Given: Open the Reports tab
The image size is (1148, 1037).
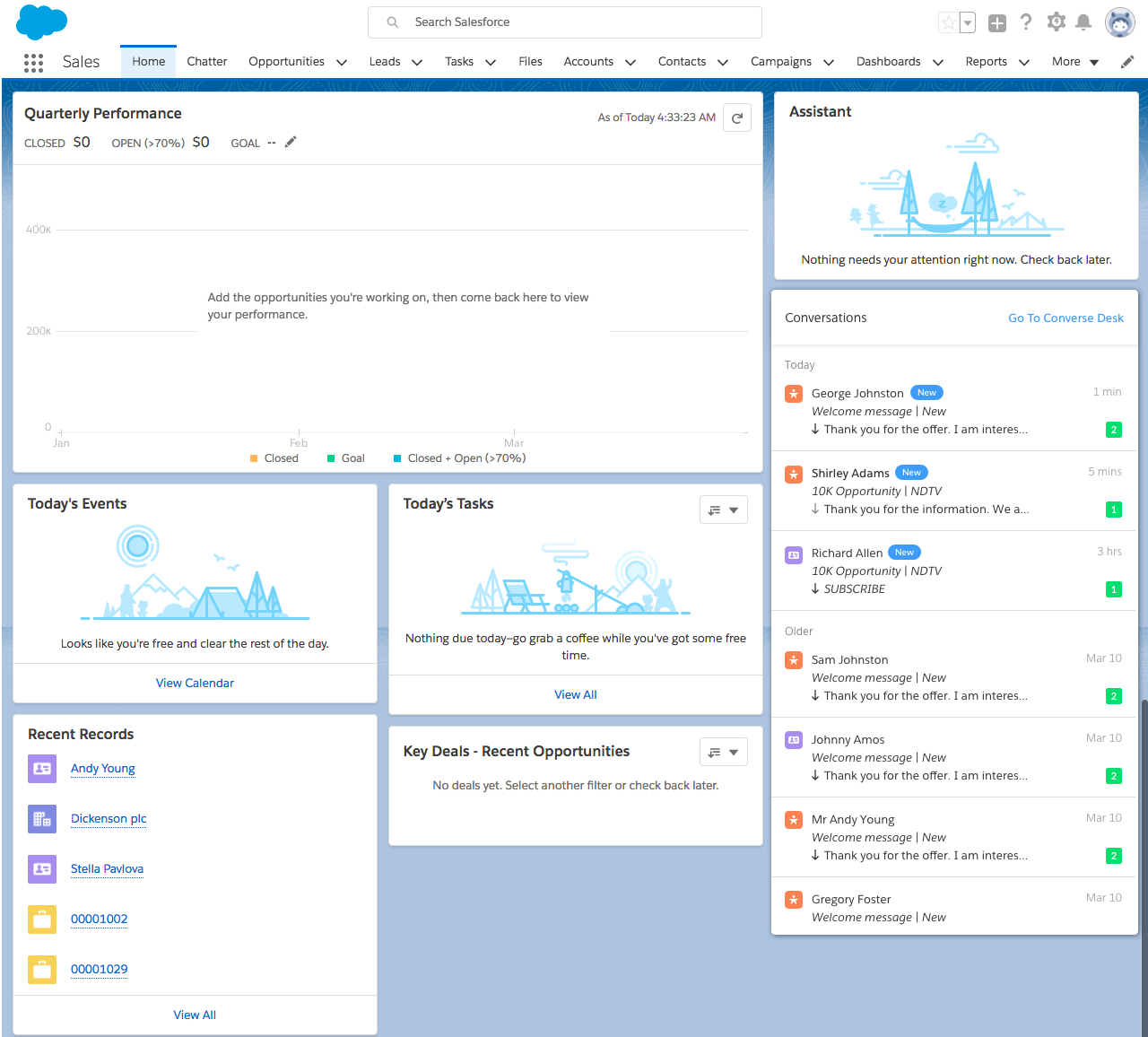Looking at the screenshot, I should tap(987, 62).
